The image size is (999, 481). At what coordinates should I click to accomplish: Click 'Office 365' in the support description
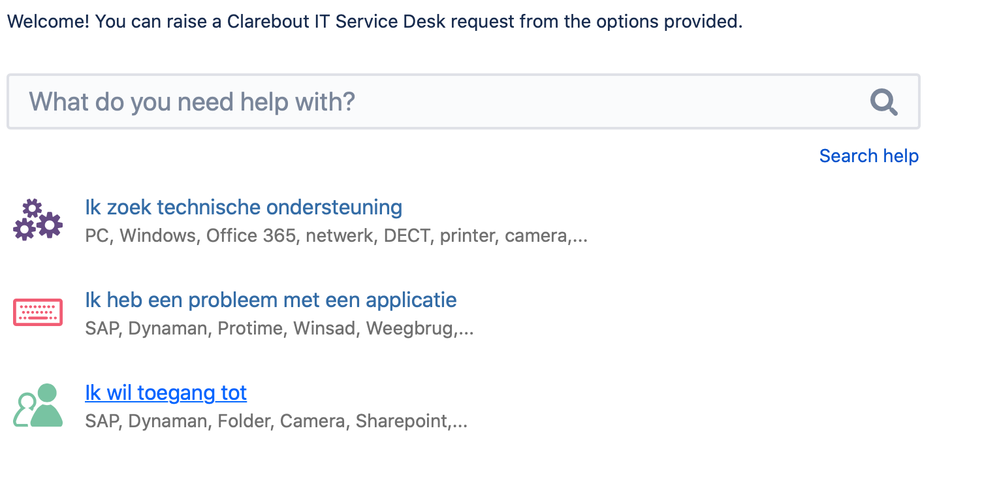click(251, 236)
